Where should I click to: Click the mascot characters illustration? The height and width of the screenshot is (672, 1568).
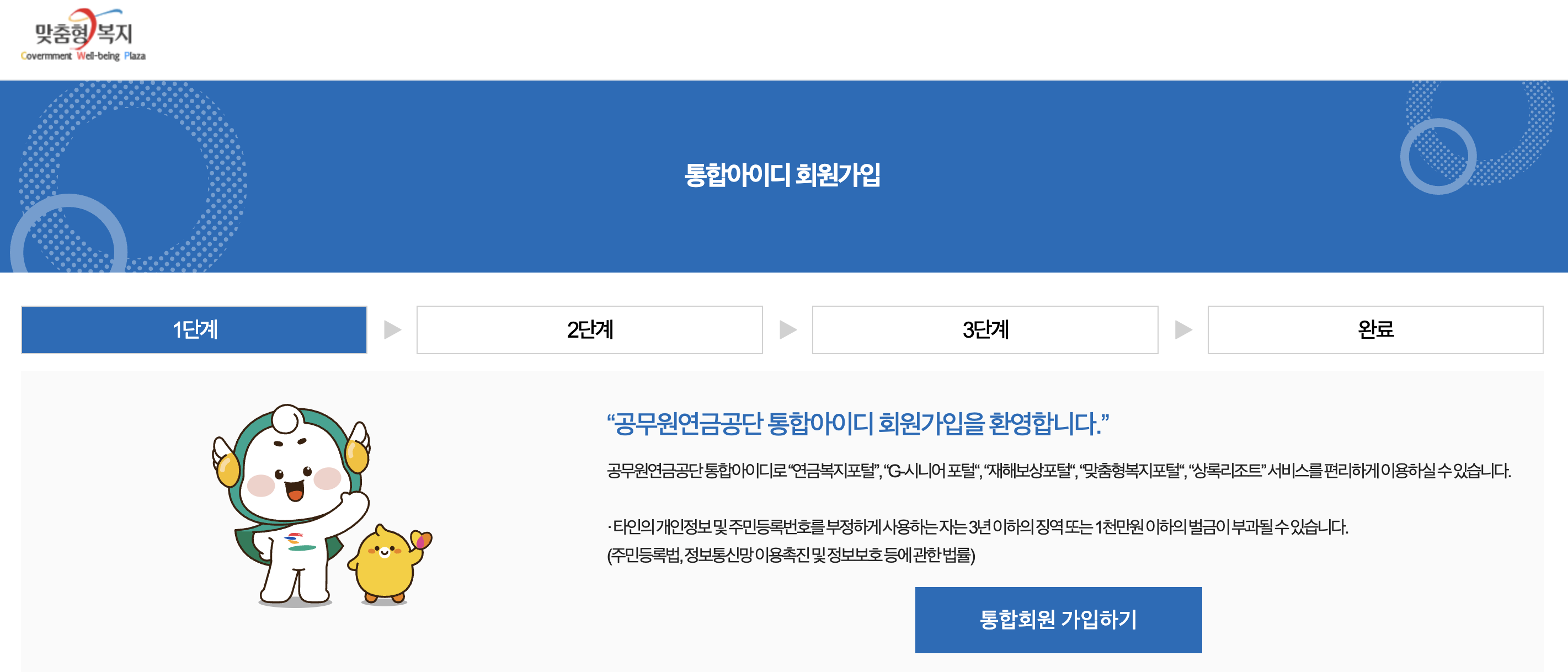[x=322, y=505]
